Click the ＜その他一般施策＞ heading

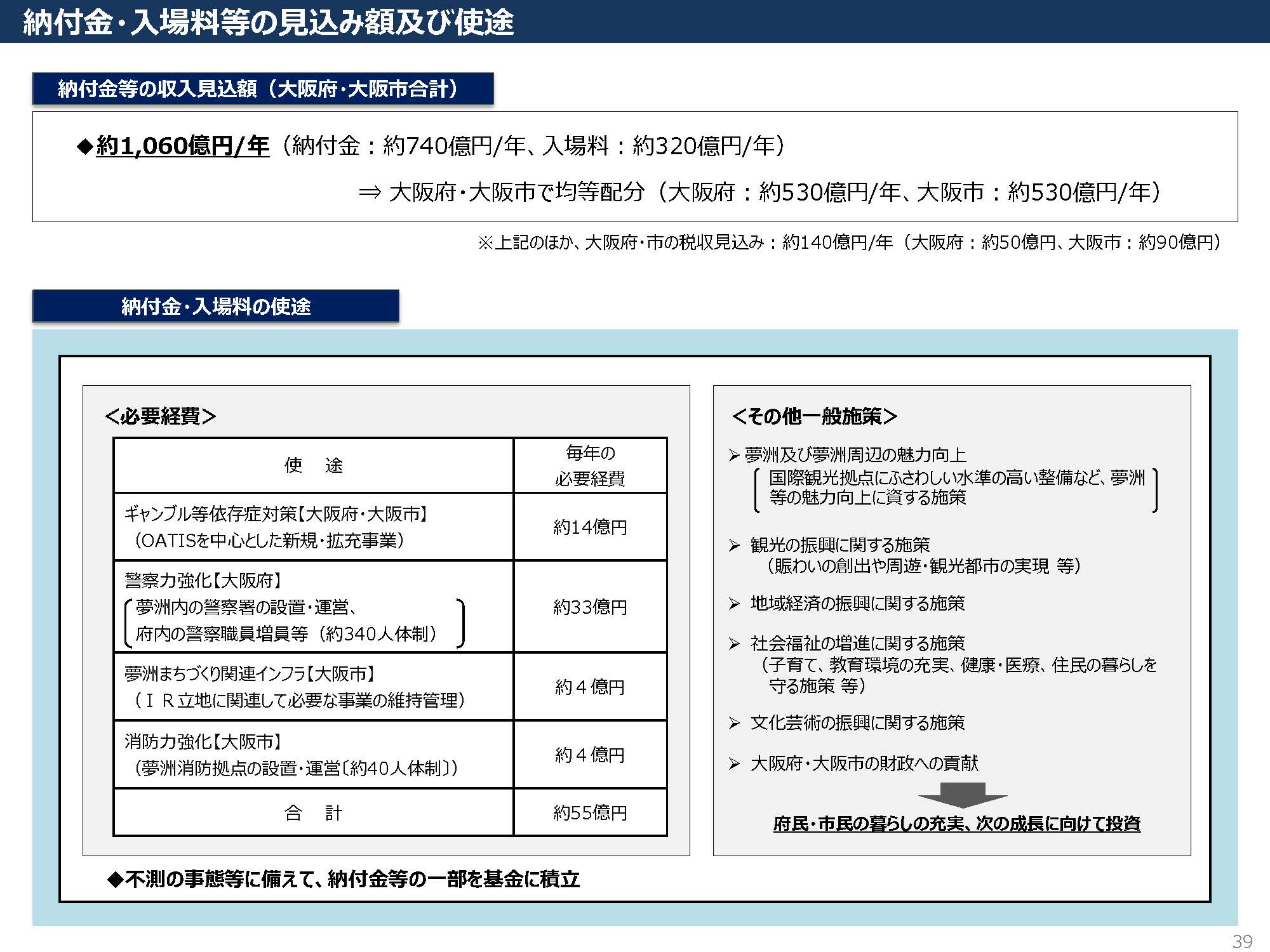pyautogui.click(x=814, y=416)
